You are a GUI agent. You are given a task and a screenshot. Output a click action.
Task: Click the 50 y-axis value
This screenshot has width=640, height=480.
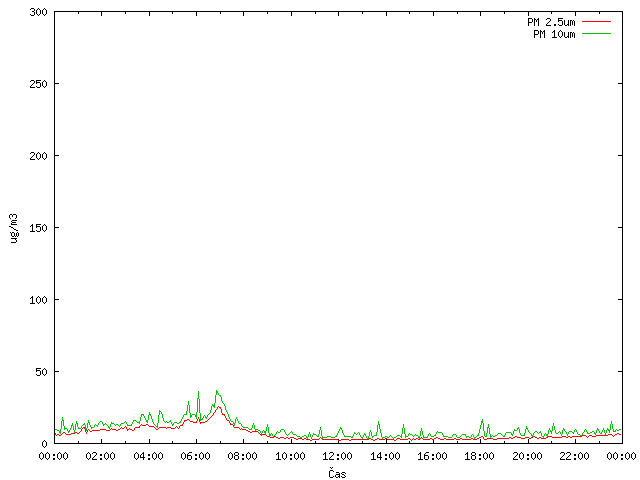click(41, 372)
